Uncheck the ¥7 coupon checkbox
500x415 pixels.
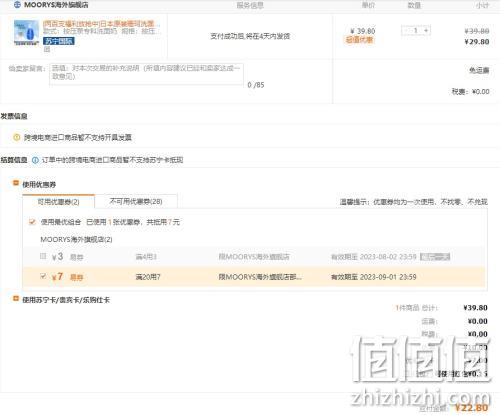click(x=43, y=276)
